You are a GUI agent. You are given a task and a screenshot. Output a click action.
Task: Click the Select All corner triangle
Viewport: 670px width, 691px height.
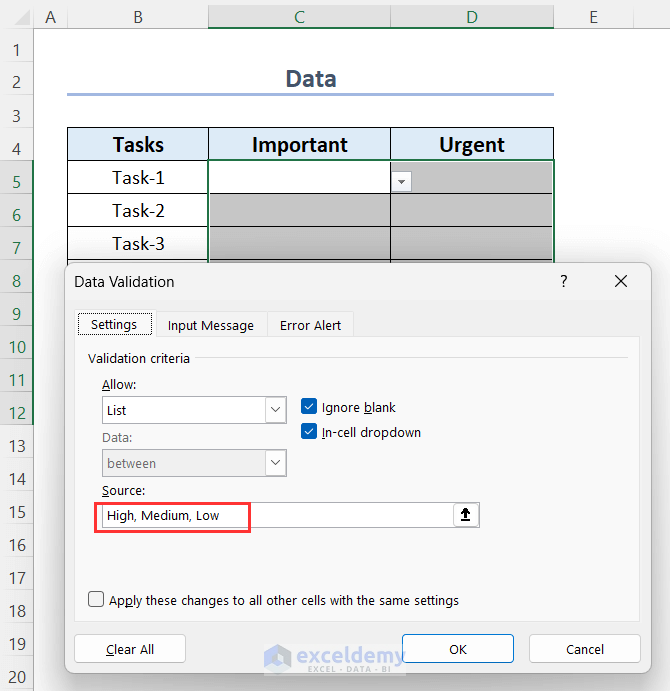click(x=17, y=16)
